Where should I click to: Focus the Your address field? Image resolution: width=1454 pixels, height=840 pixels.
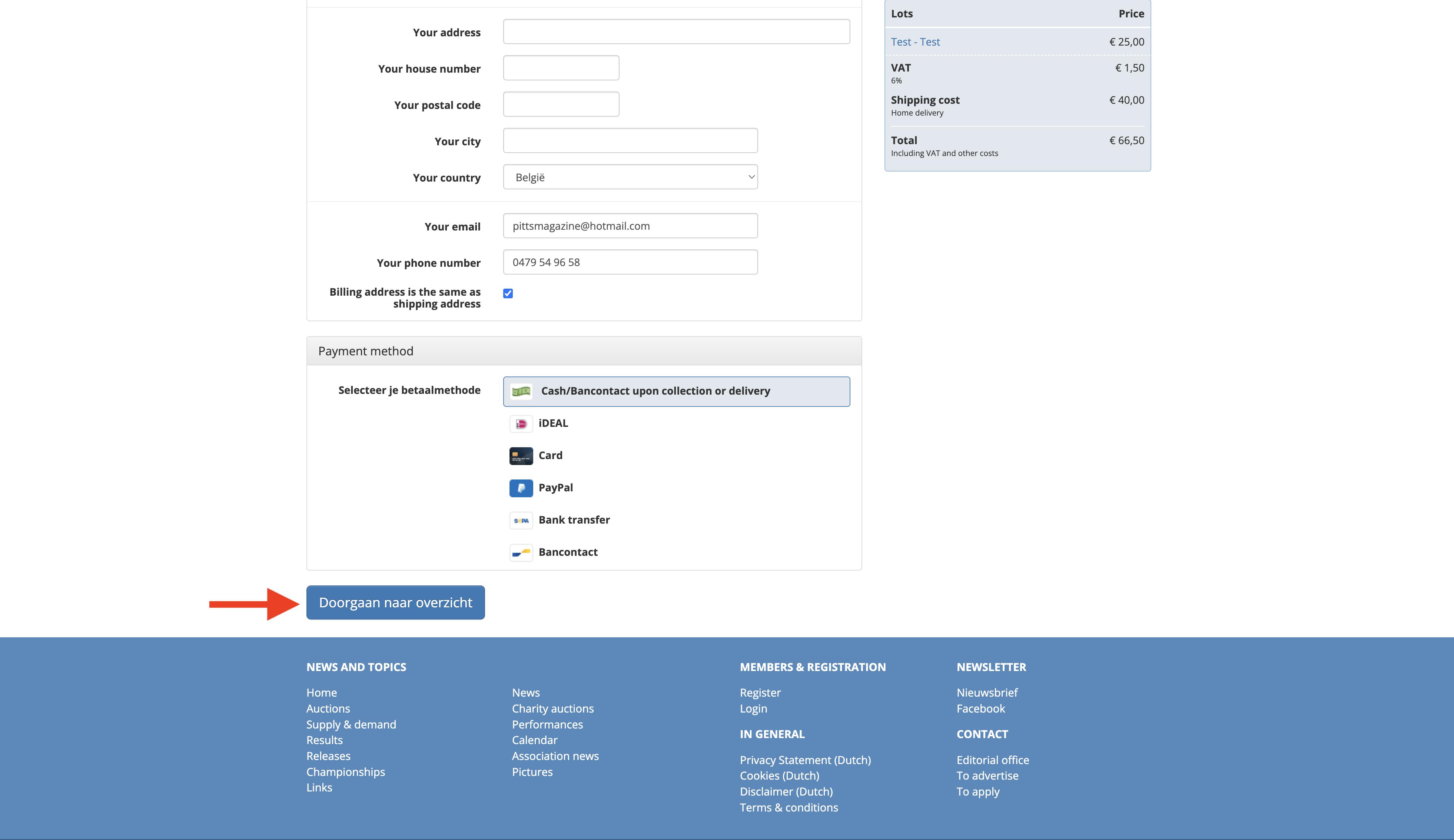[676, 32]
